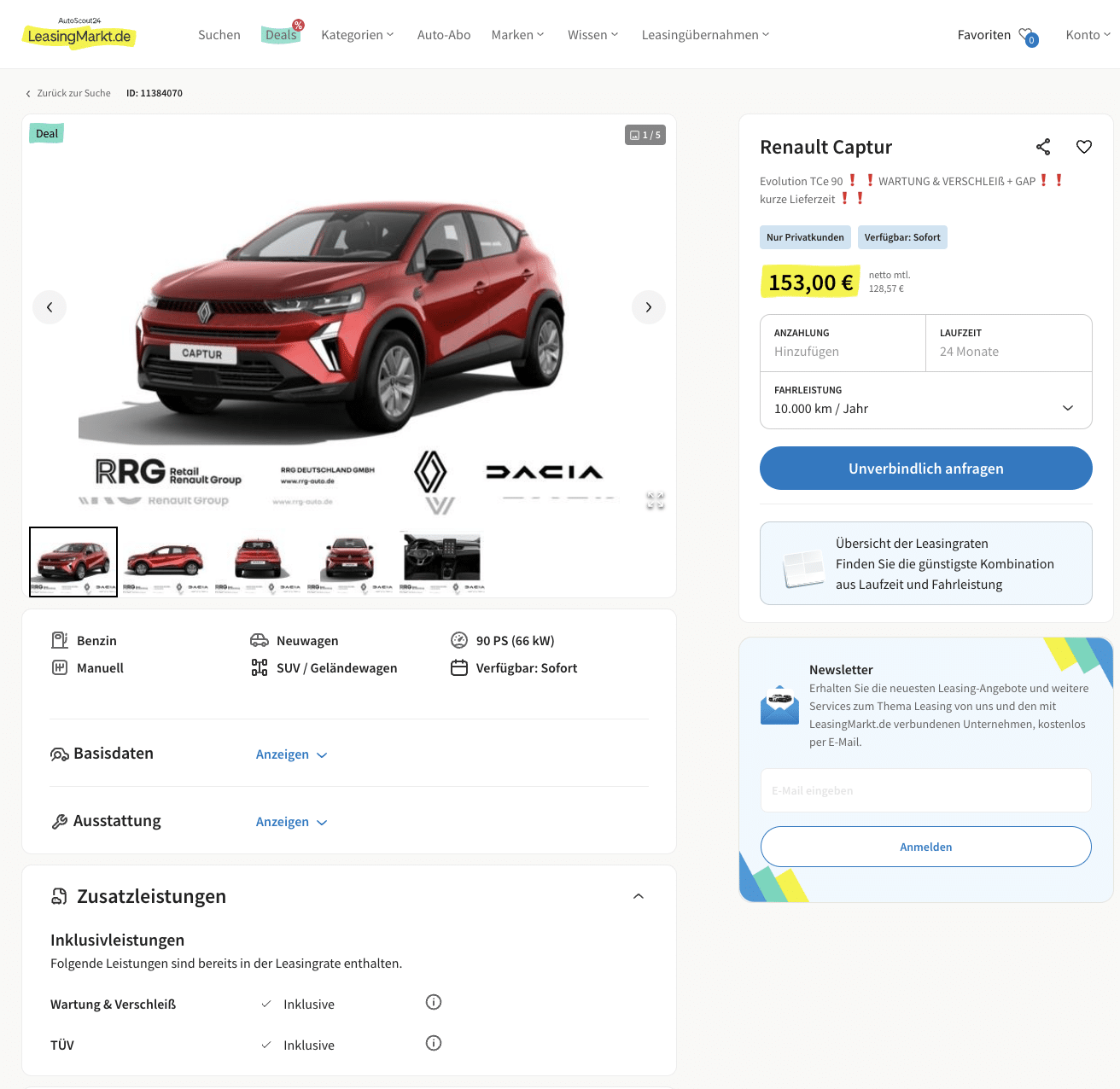
Task: Click the newsletter envelope icon
Action: click(779, 705)
